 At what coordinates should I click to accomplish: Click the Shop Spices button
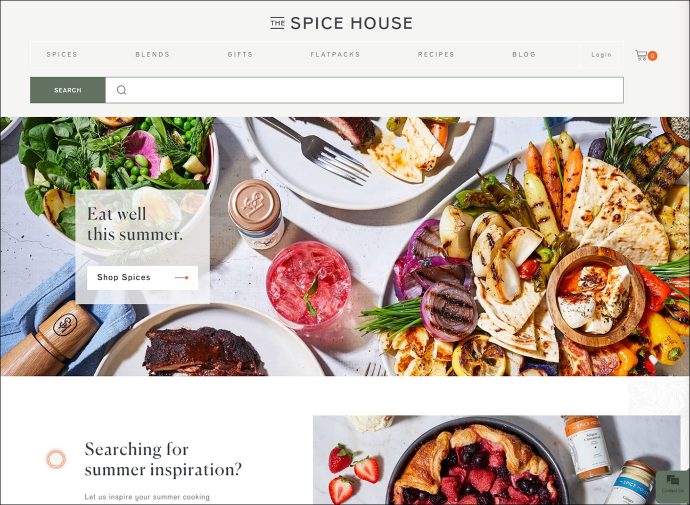[x=142, y=278]
